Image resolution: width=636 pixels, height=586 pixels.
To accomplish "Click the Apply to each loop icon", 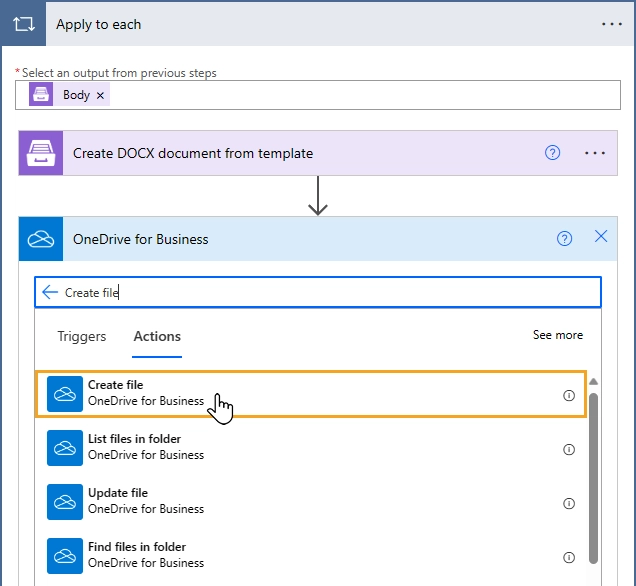I will click(24, 24).
